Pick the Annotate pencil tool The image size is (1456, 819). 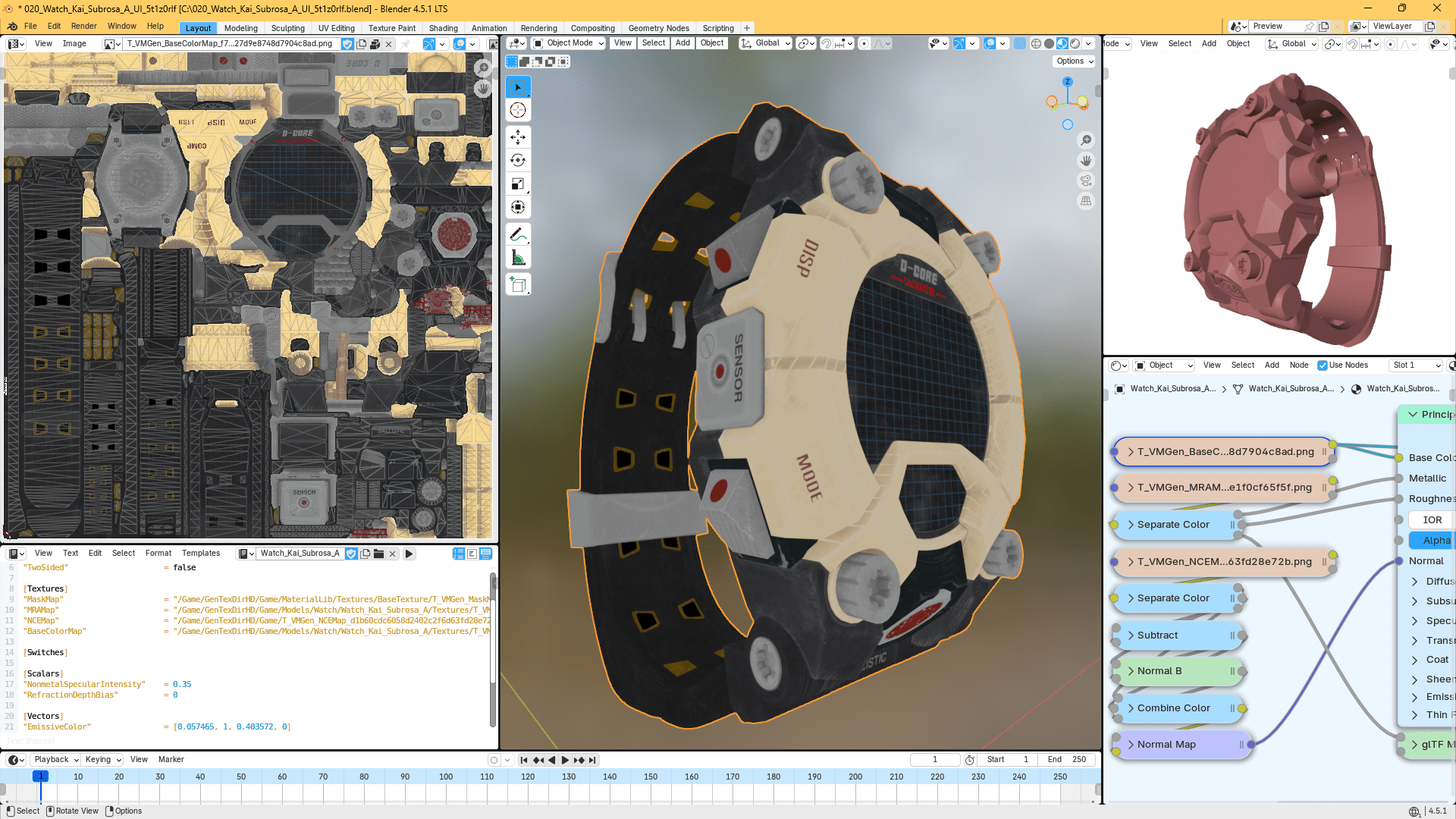click(x=518, y=234)
